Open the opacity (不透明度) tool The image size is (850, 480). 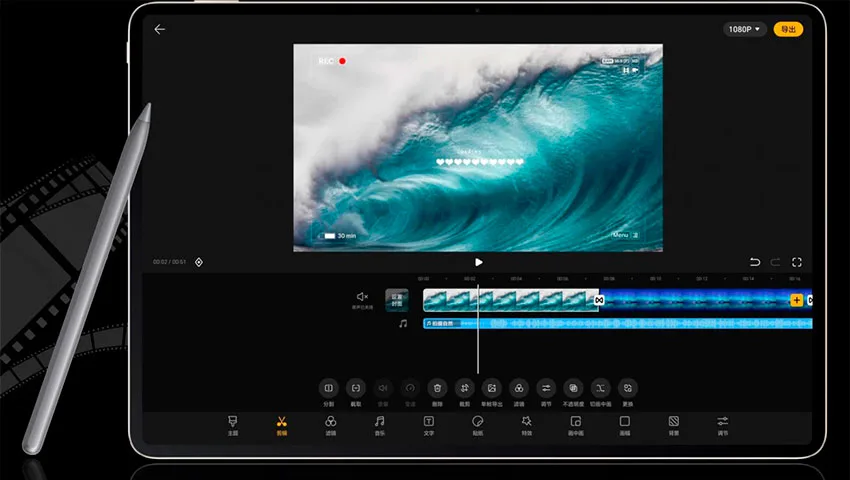(x=573, y=388)
